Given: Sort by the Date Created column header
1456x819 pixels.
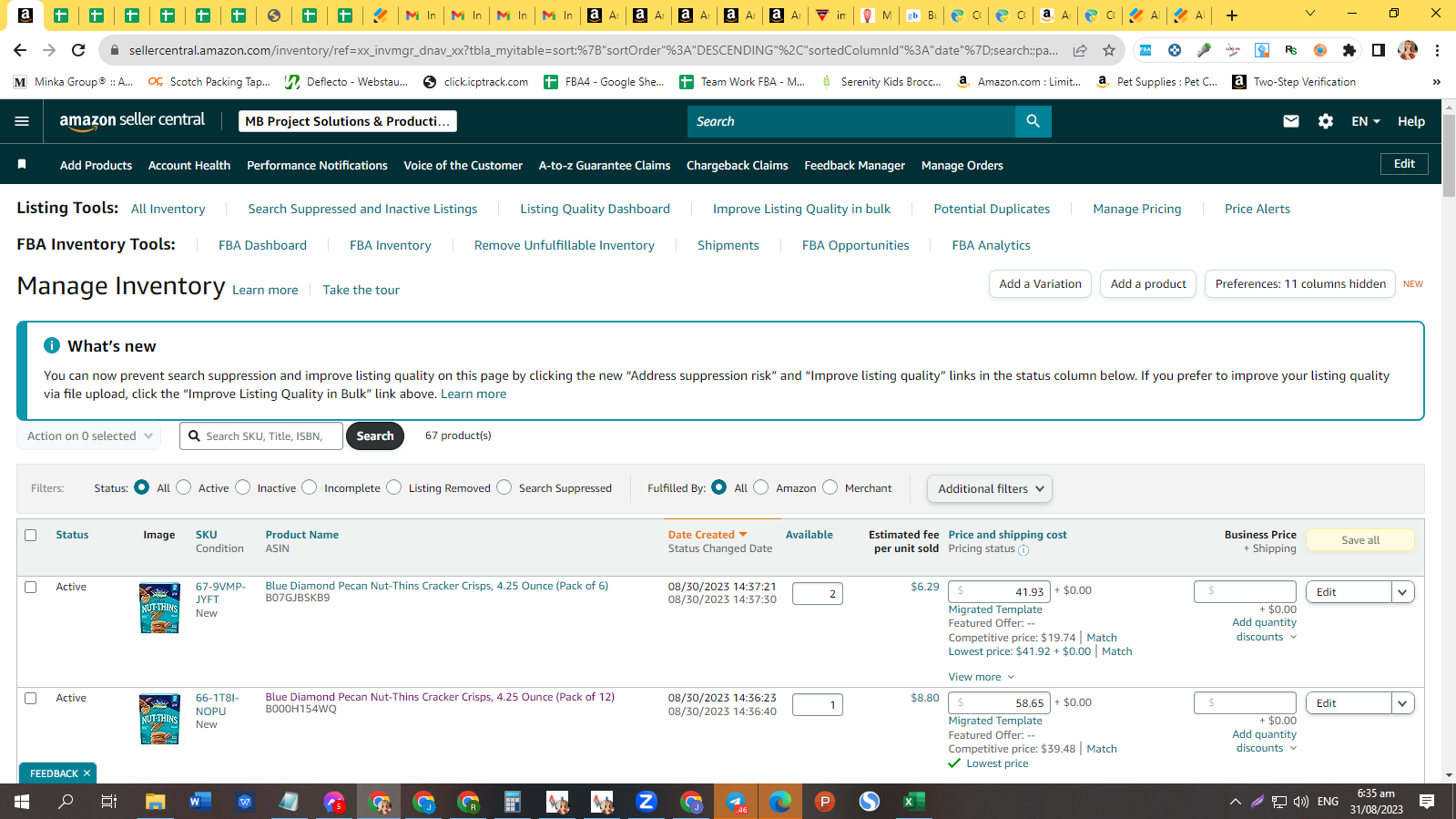Looking at the screenshot, I should (x=708, y=535).
